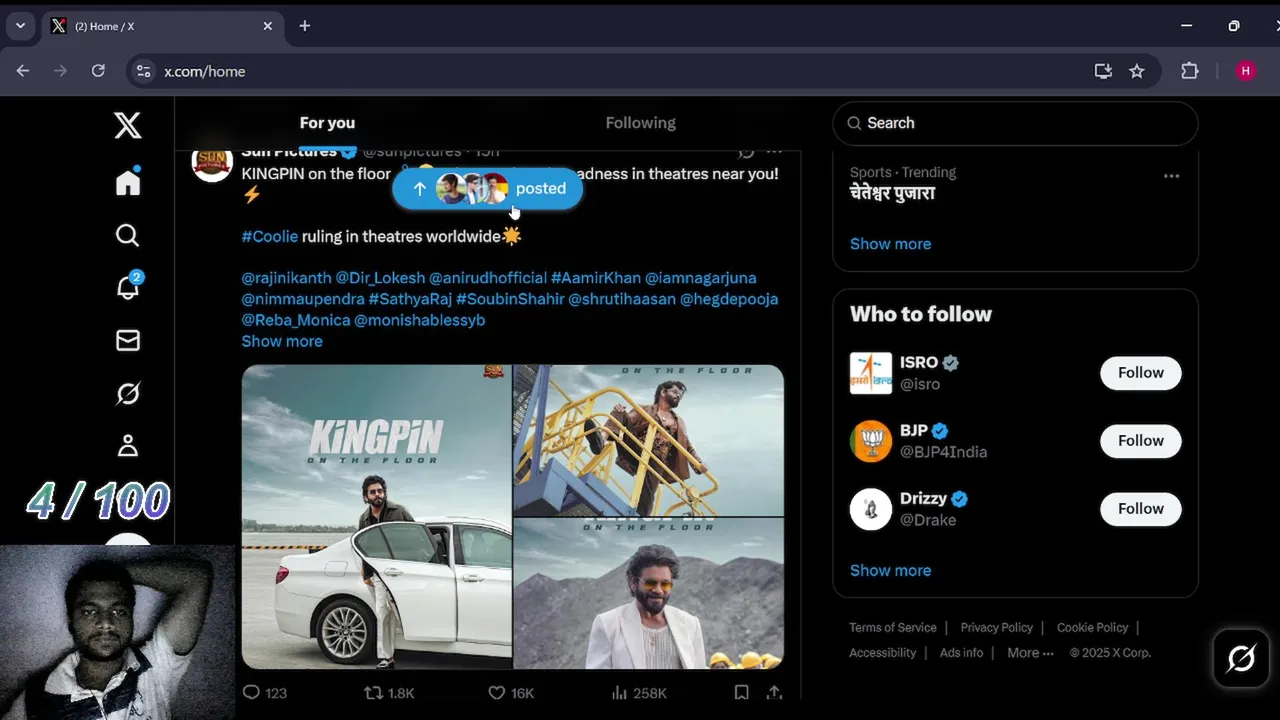Viewport: 1280px width, 720px height.
Task: Open more options for trending topic
Action: pos(1171,176)
